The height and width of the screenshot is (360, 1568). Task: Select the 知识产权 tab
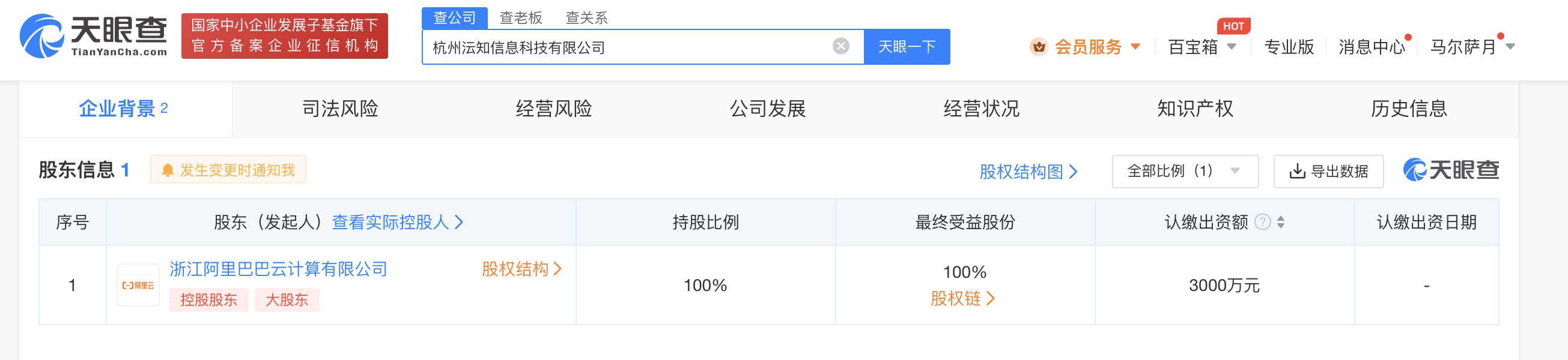pyautogui.click(x=1195, y=109)
